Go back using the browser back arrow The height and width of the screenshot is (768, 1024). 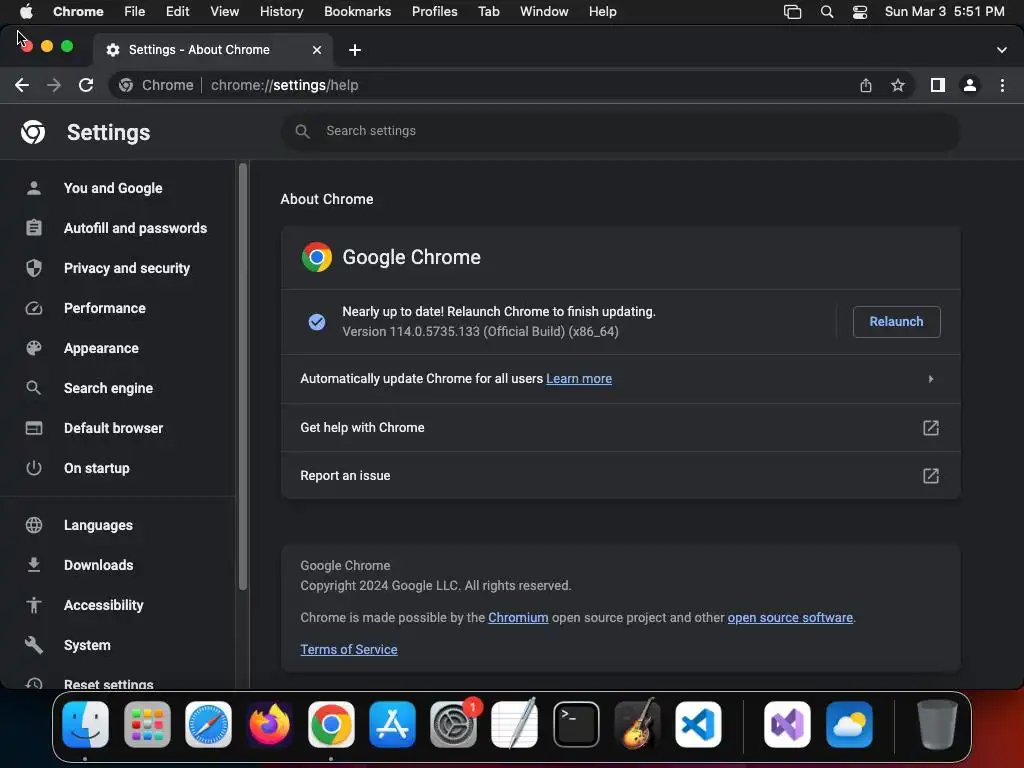[x=22, y=85]
